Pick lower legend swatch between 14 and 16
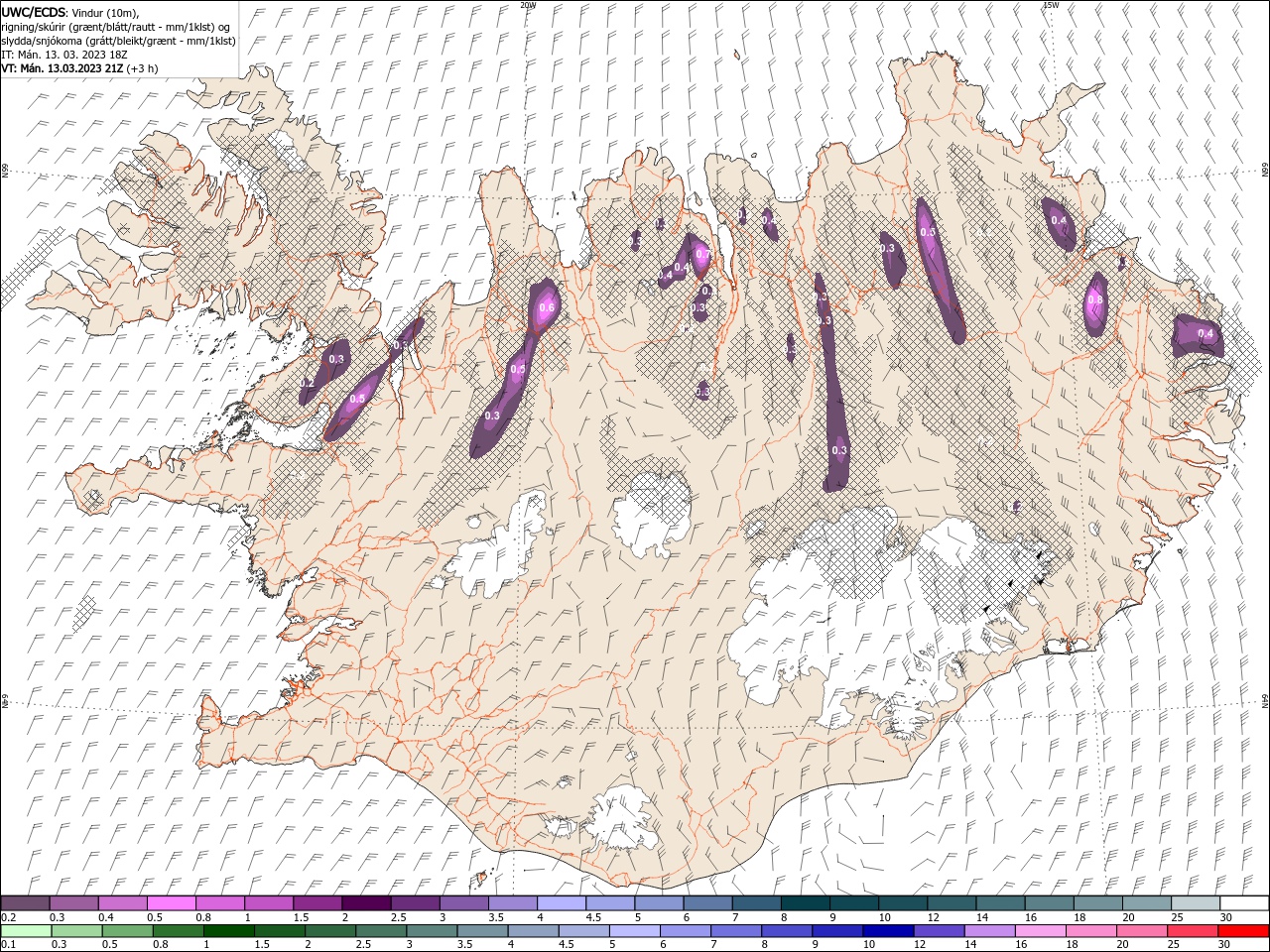 coord(989,931)
